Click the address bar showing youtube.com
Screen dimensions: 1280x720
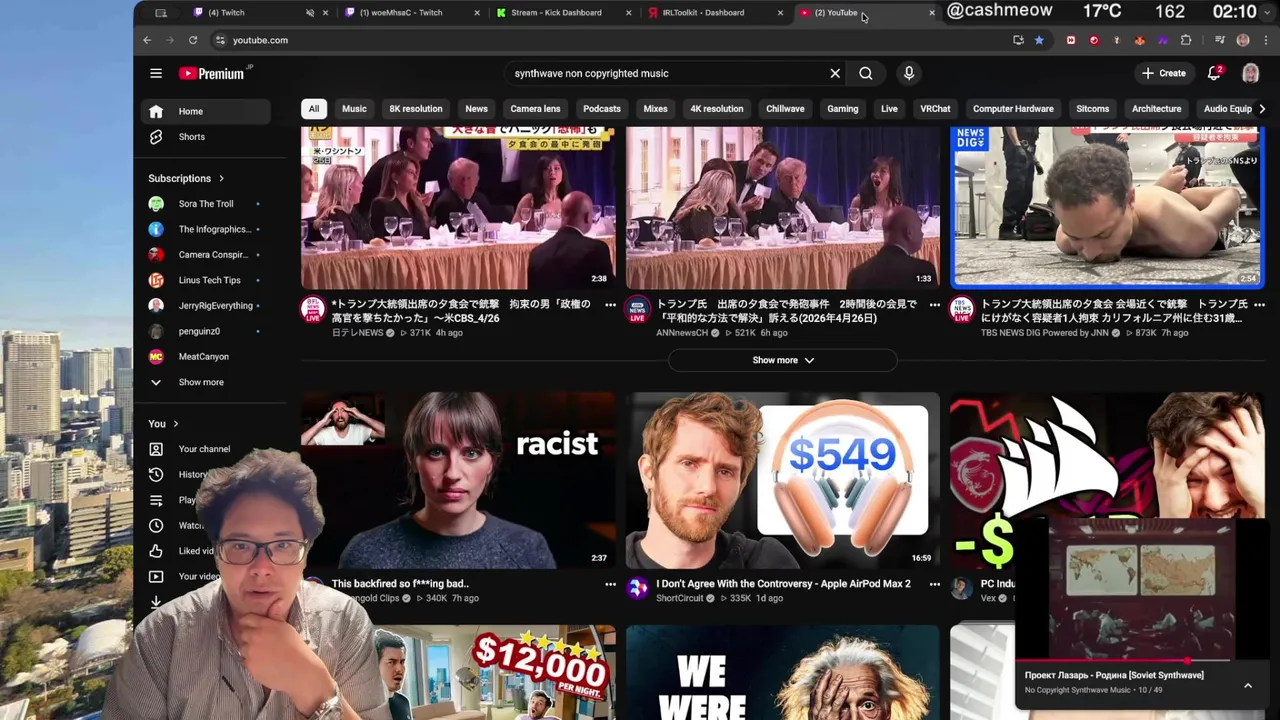click(610, 40)
